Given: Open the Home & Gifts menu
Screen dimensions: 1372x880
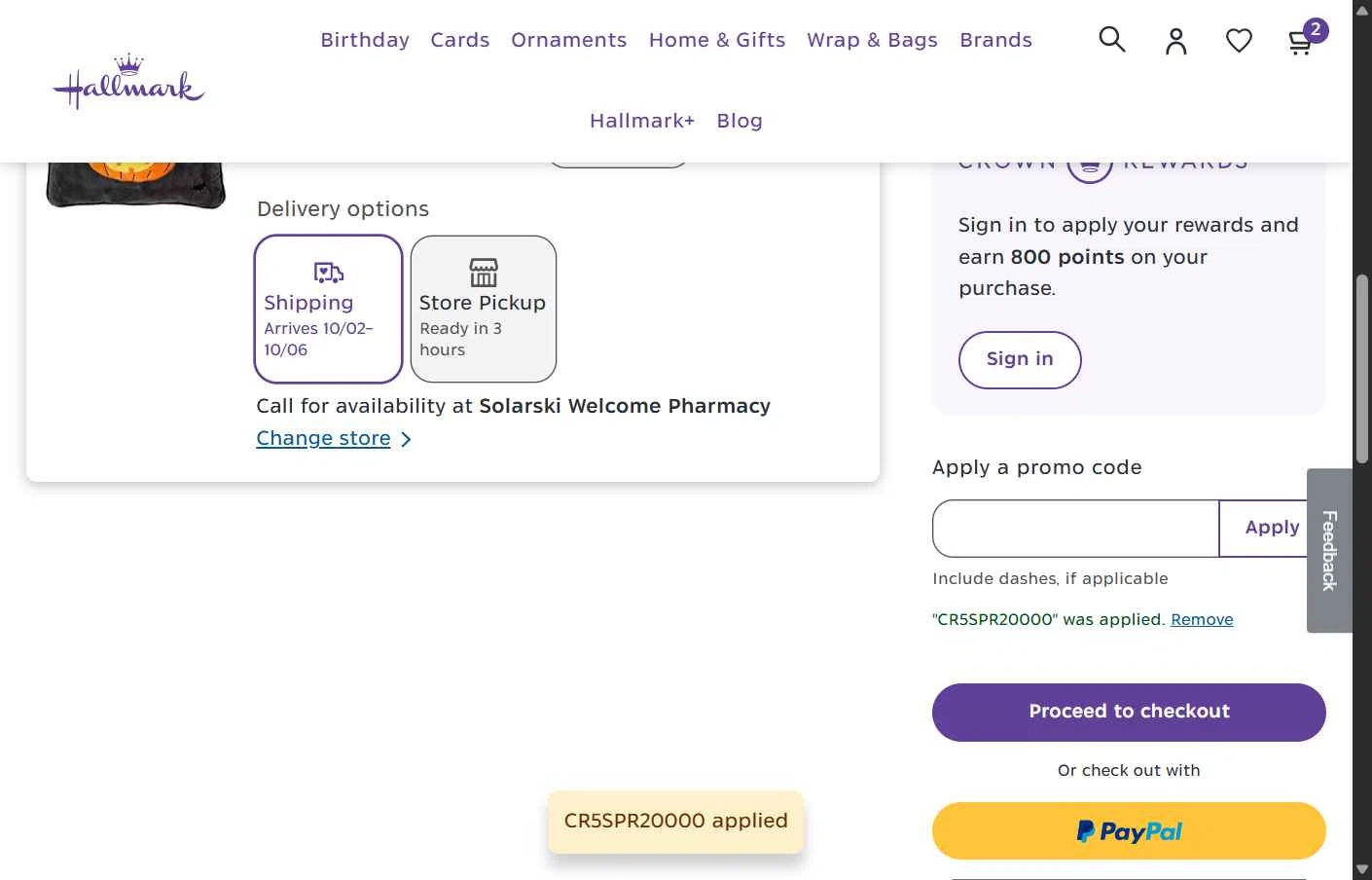Looking at the screenshot, I should (x=717, y=40).
